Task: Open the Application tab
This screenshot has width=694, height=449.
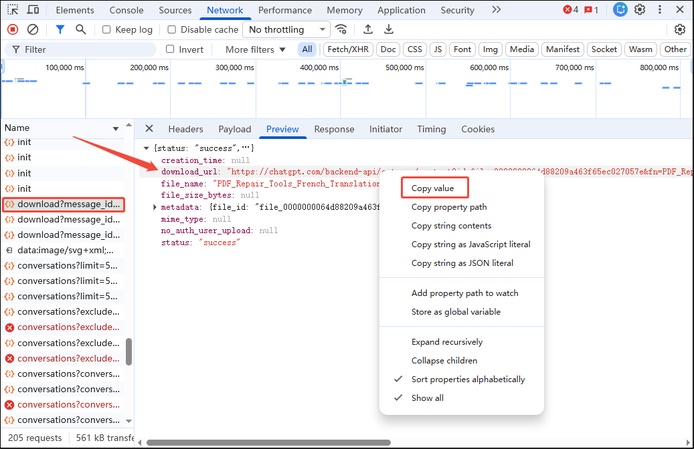Action: pos(401,10)
